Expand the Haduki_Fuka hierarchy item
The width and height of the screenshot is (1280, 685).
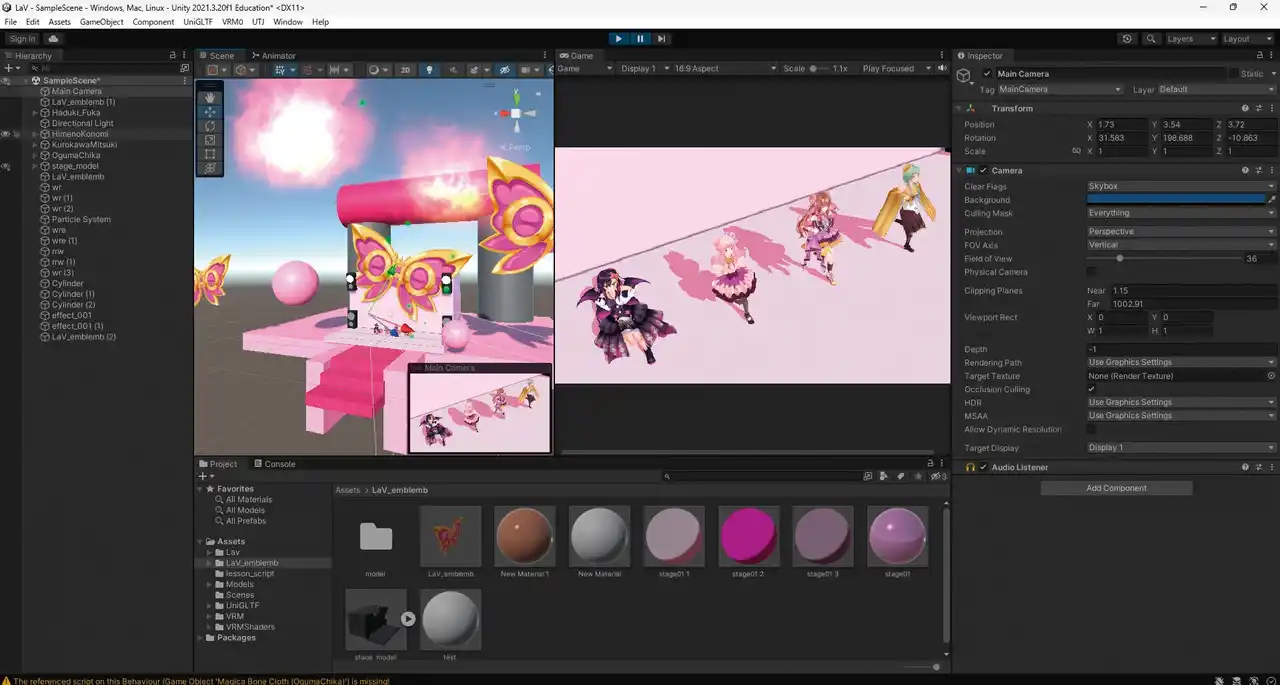coord(35,113)
